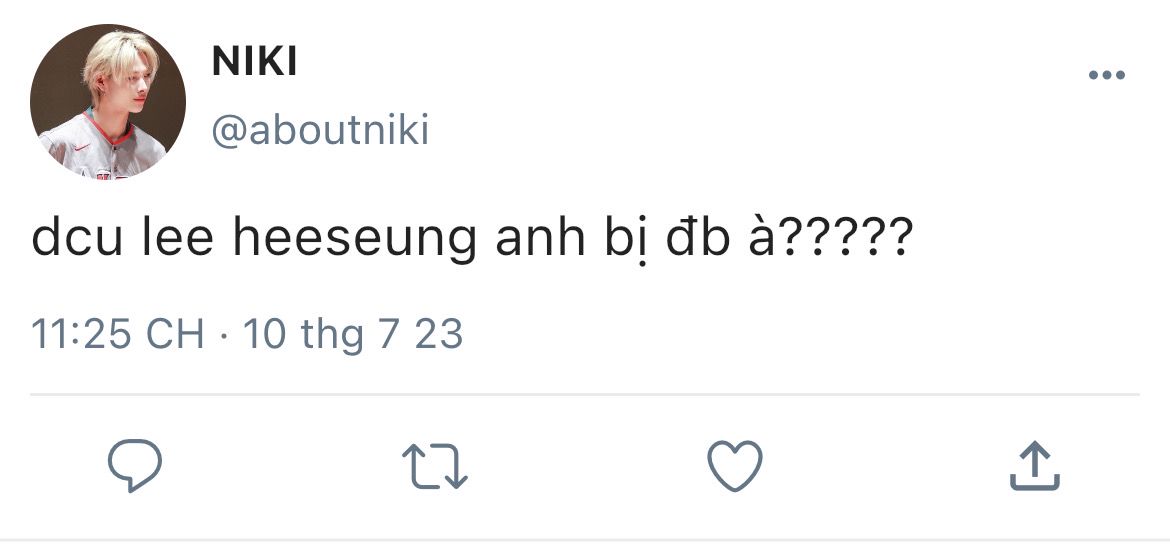The width and height of the screenshot is (1170, 558).
Task: Click the NIKI display name
Action: (255, 63)
